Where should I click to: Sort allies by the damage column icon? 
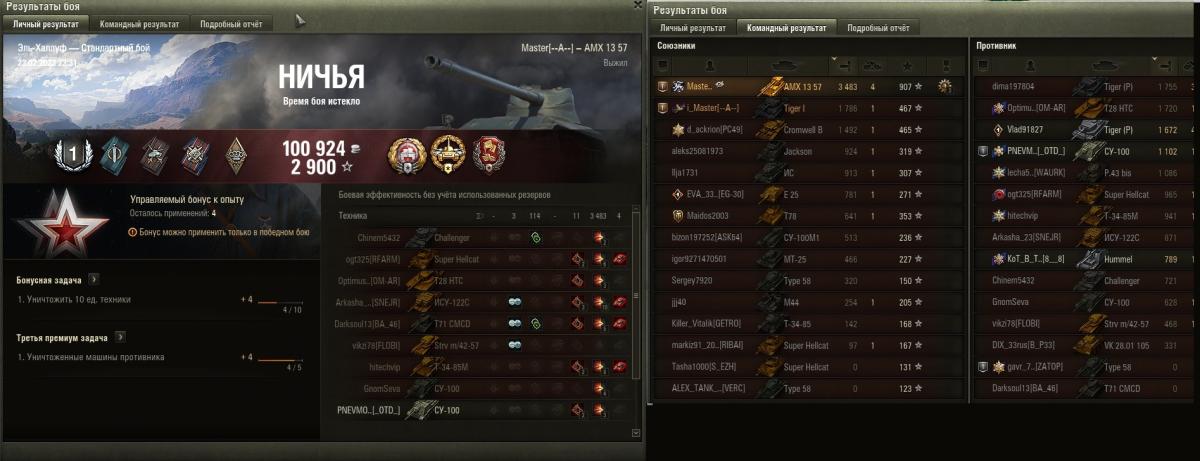843,66
